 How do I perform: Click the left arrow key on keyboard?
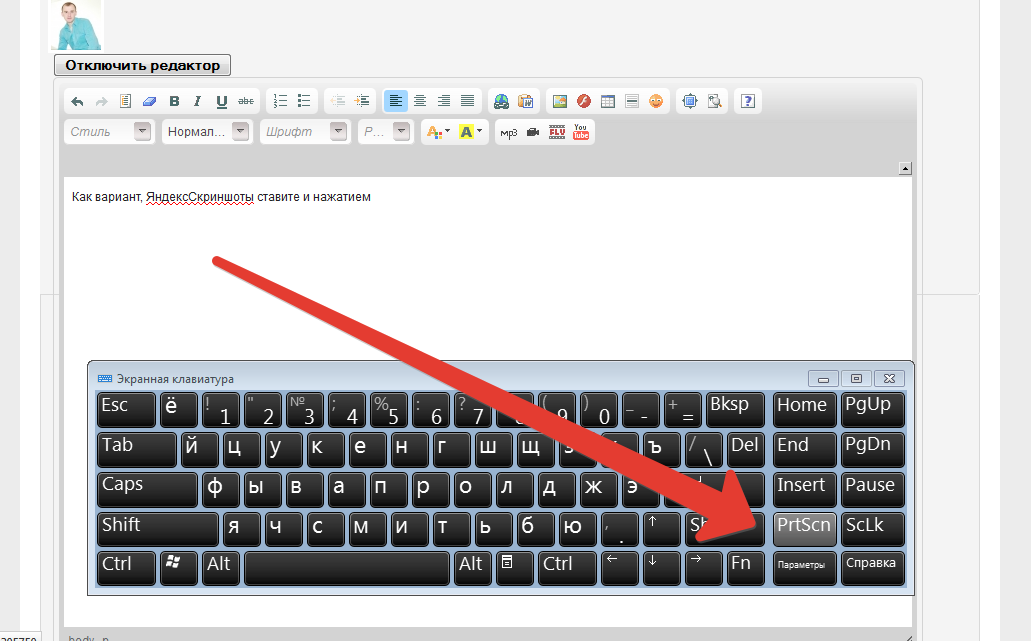click(x=619, y=569)
